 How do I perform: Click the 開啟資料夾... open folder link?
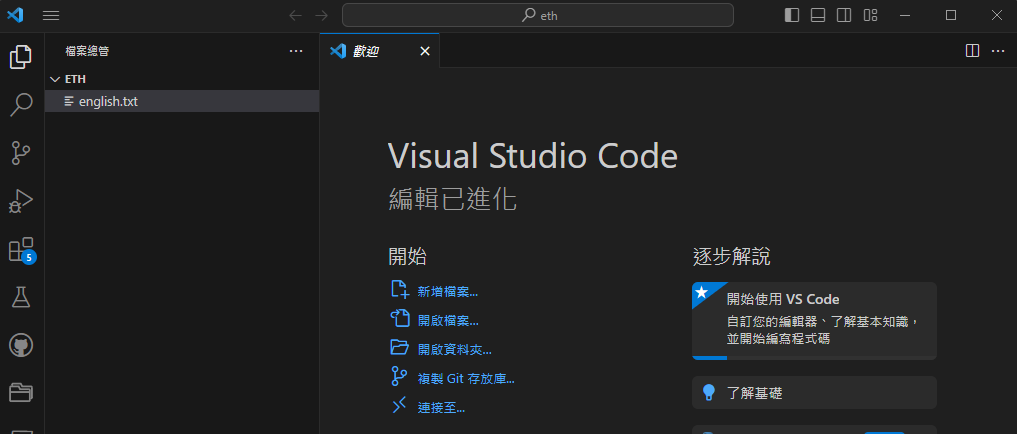(x=455, y=350)
